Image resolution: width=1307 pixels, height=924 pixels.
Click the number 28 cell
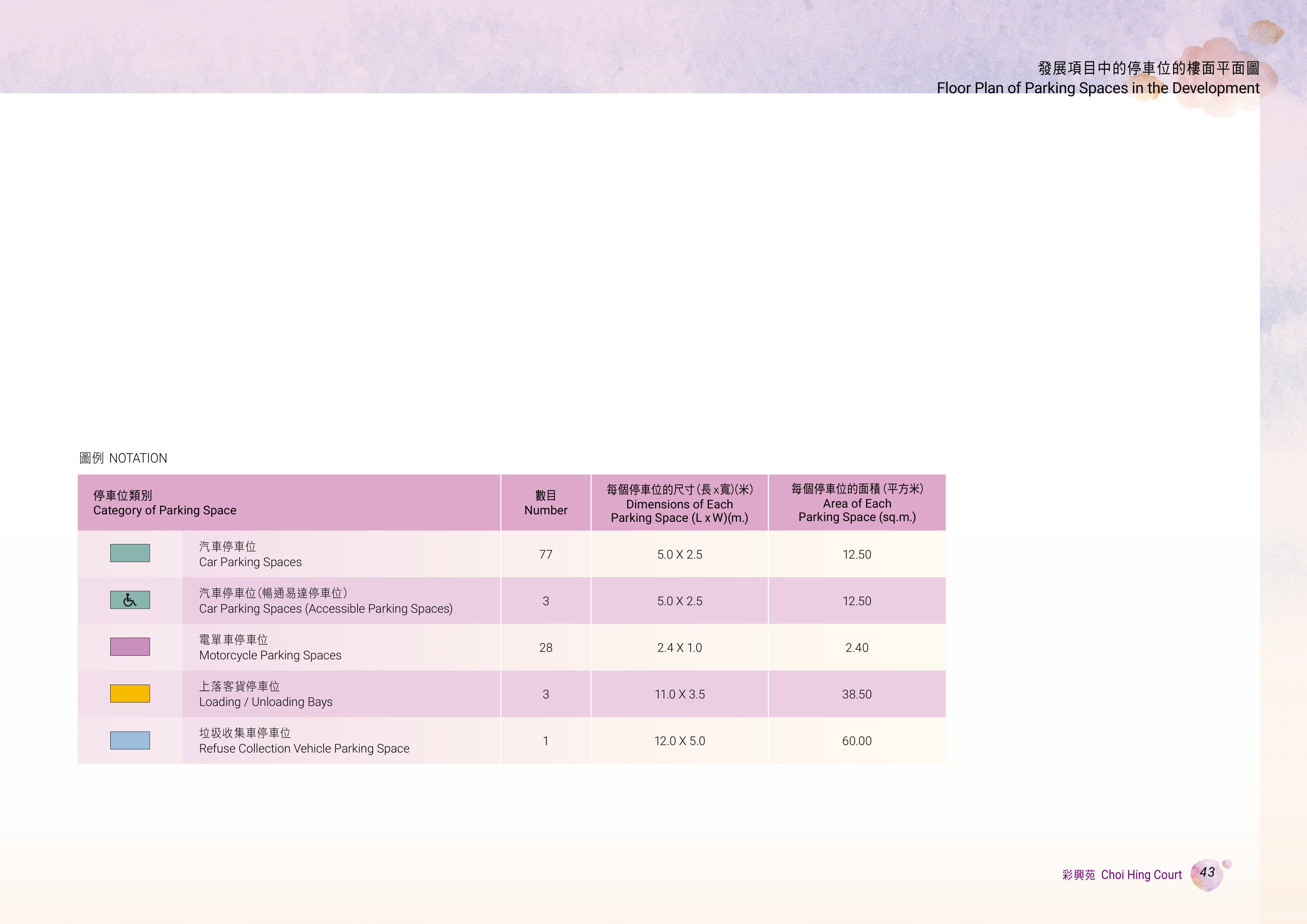(545, 648)
